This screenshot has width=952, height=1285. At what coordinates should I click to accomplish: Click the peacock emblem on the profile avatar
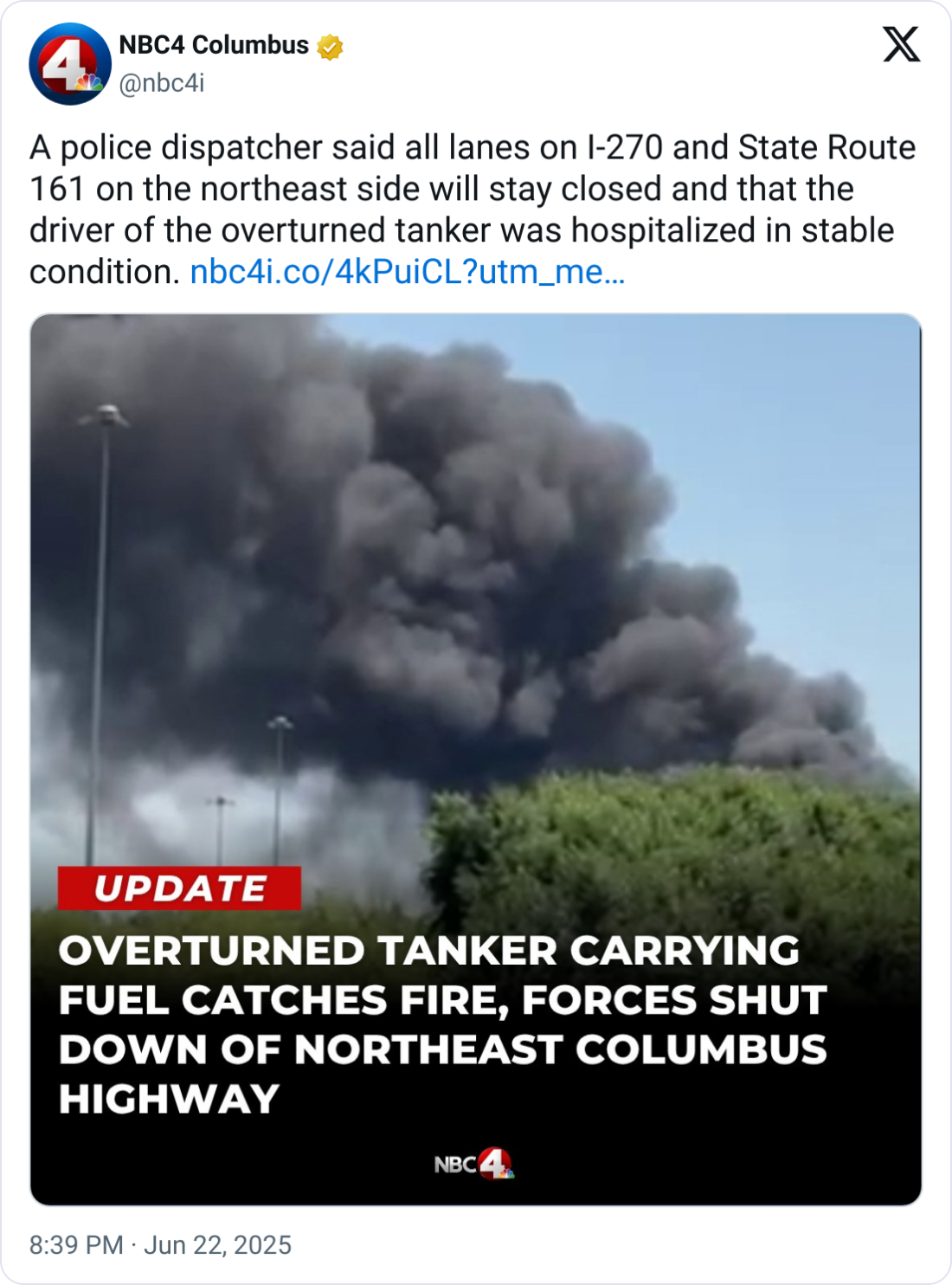point(87,83)
